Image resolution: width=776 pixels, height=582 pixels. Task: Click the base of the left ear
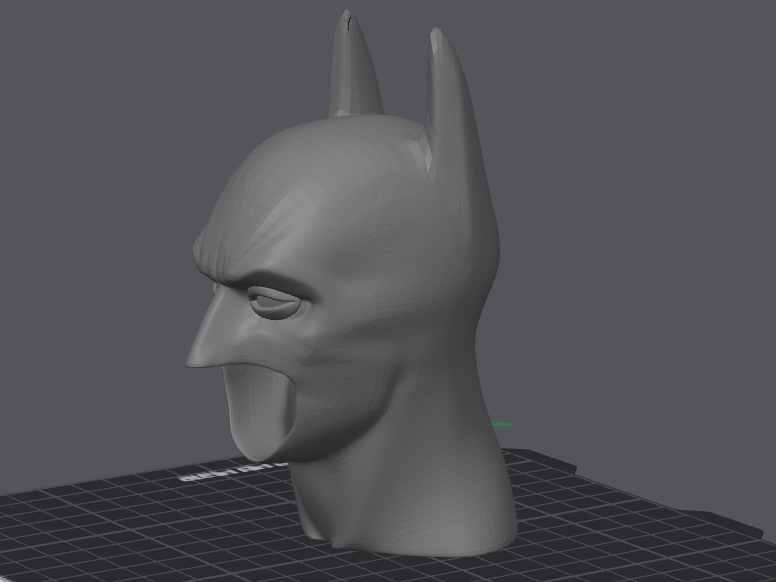click(x=355, y=110)
